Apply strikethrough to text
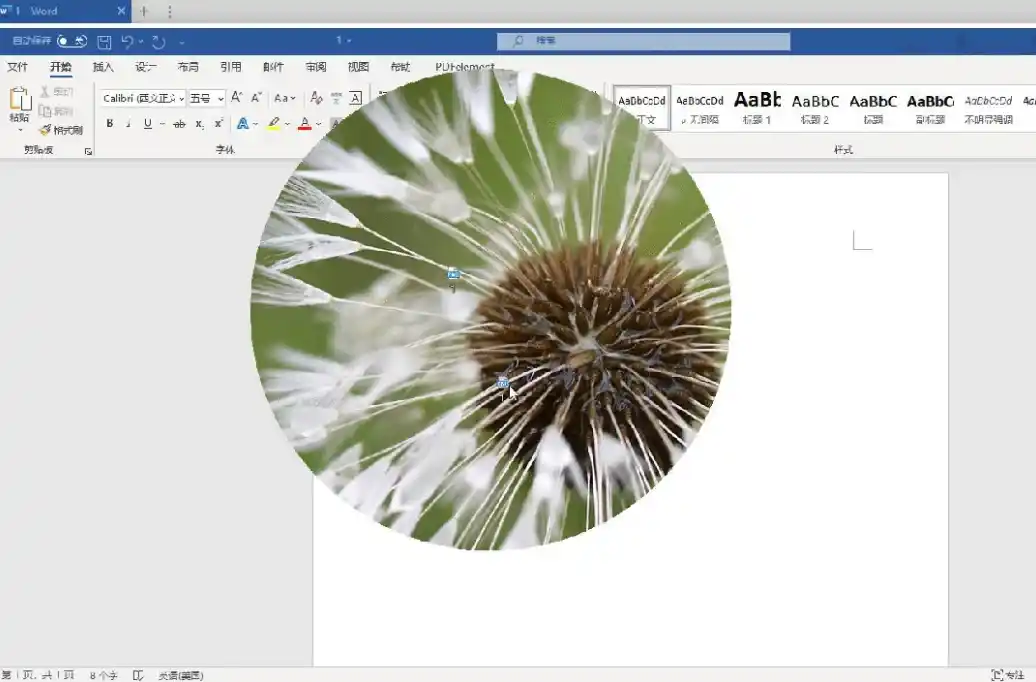 179,124
